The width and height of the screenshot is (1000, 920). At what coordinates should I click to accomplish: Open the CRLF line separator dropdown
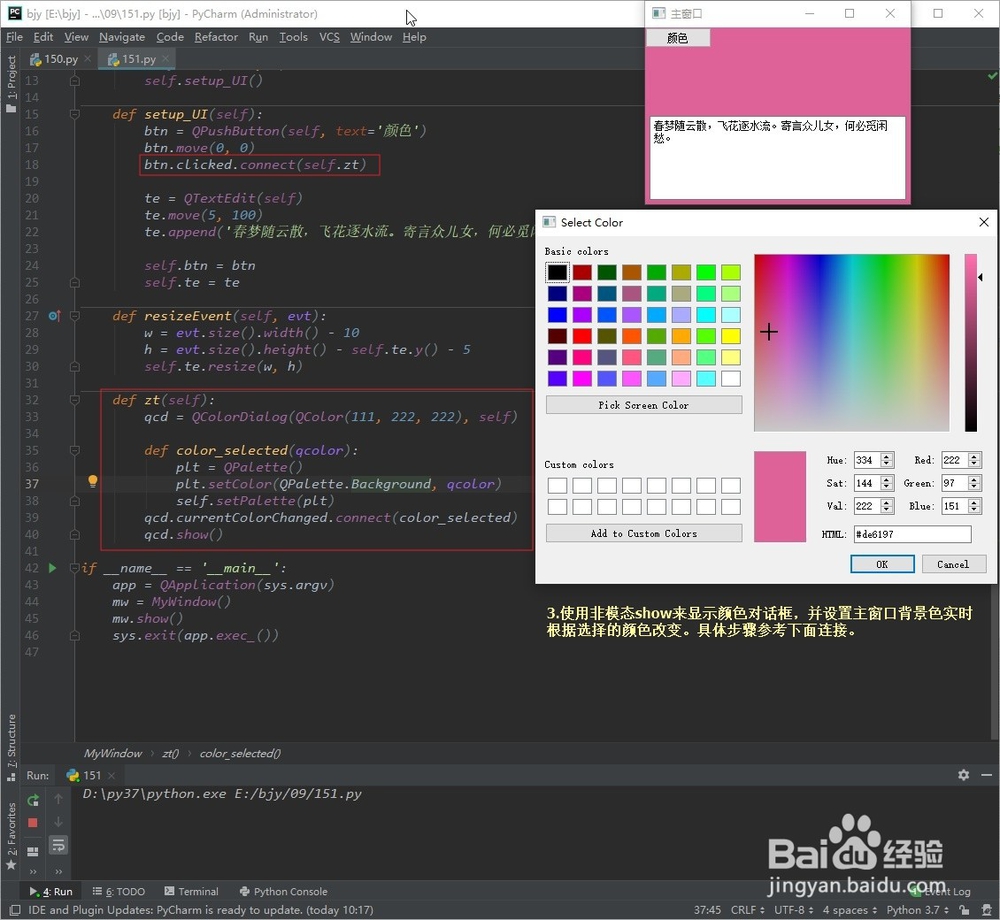[x=747, y=910]
